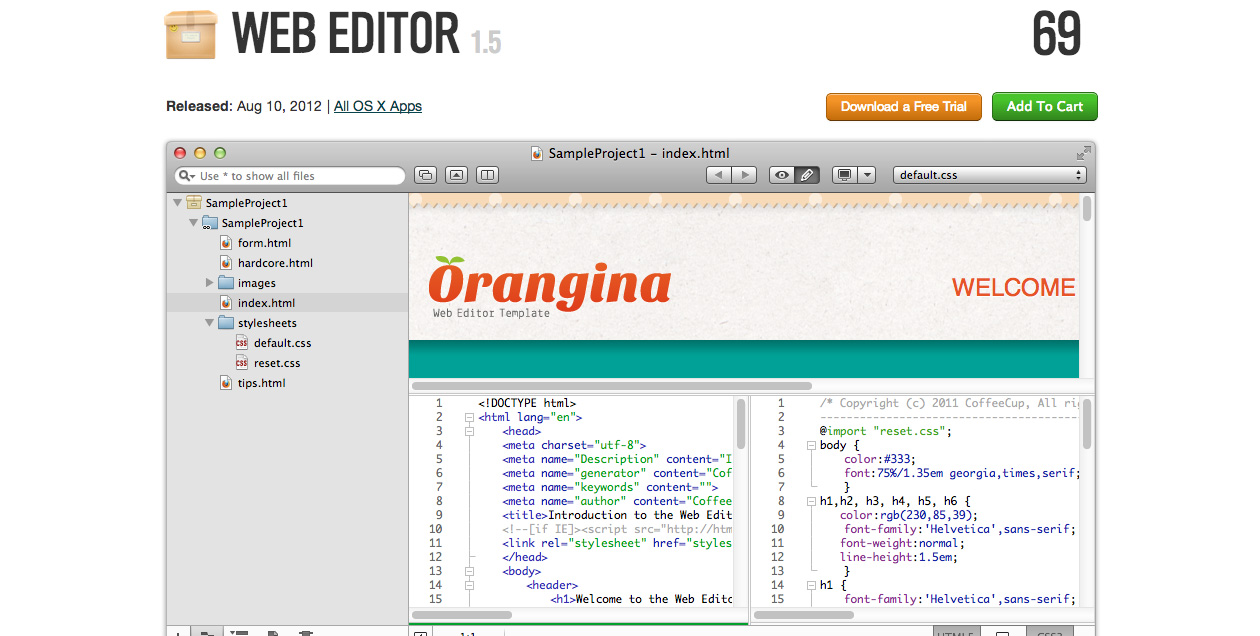Click the Orangina logo in preview

click(550, 284)
